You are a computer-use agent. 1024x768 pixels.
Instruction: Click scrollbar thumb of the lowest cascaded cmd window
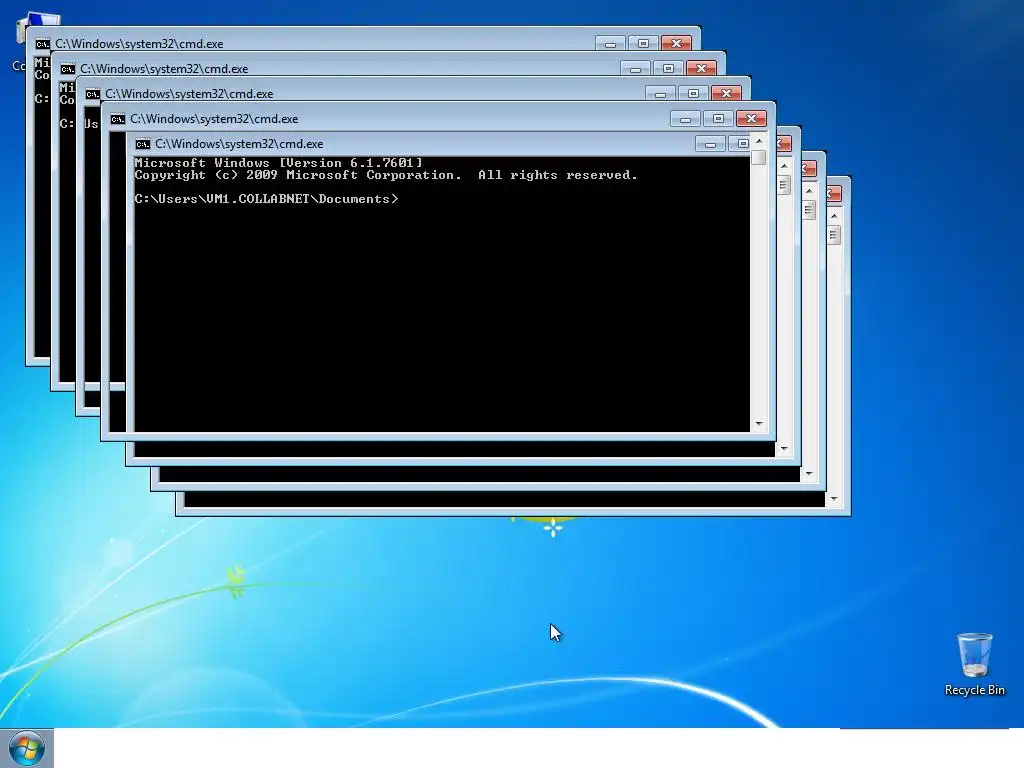[834, 234]
